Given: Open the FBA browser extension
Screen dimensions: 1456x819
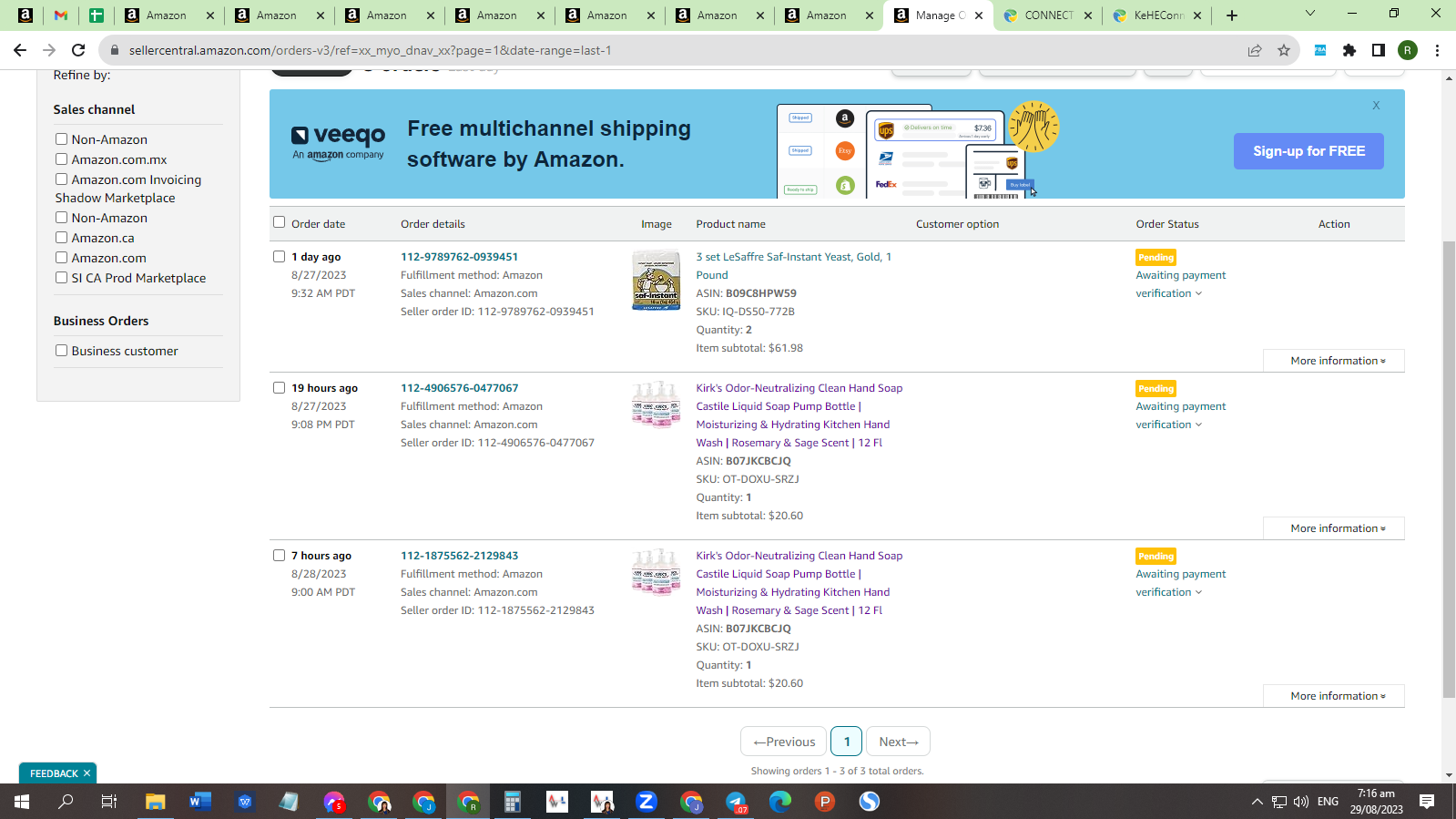Looking at the screenshot, I should click(x=1320, y=50).
